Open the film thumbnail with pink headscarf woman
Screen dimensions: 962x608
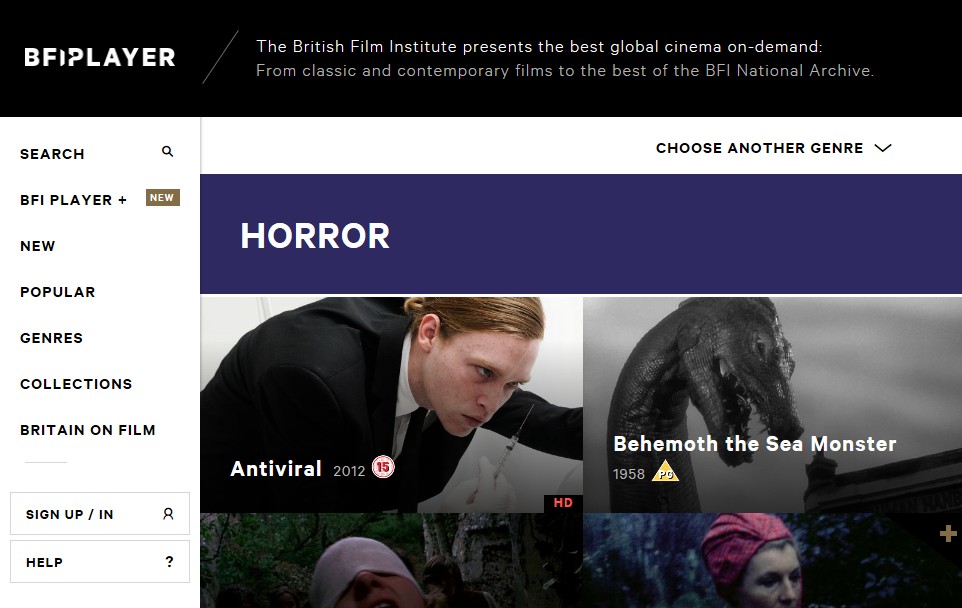pyautogui.click(x=772, y=561)
